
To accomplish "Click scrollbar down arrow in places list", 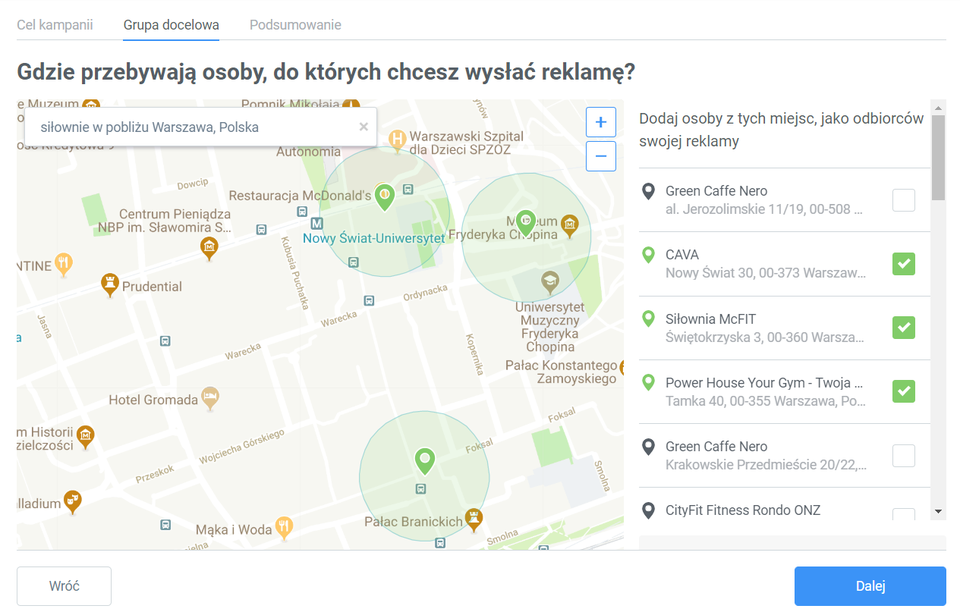I will click(x=939, y=512).
